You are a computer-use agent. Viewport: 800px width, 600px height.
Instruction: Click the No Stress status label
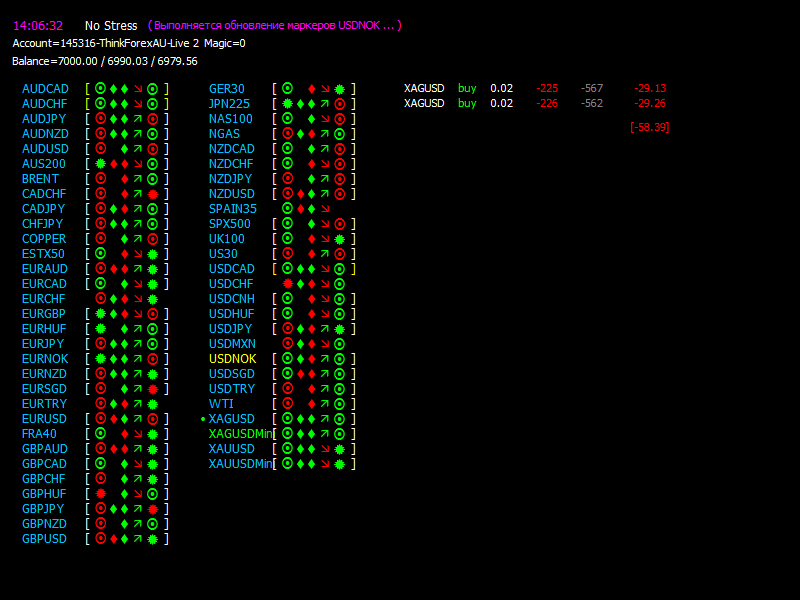[111, 26]
